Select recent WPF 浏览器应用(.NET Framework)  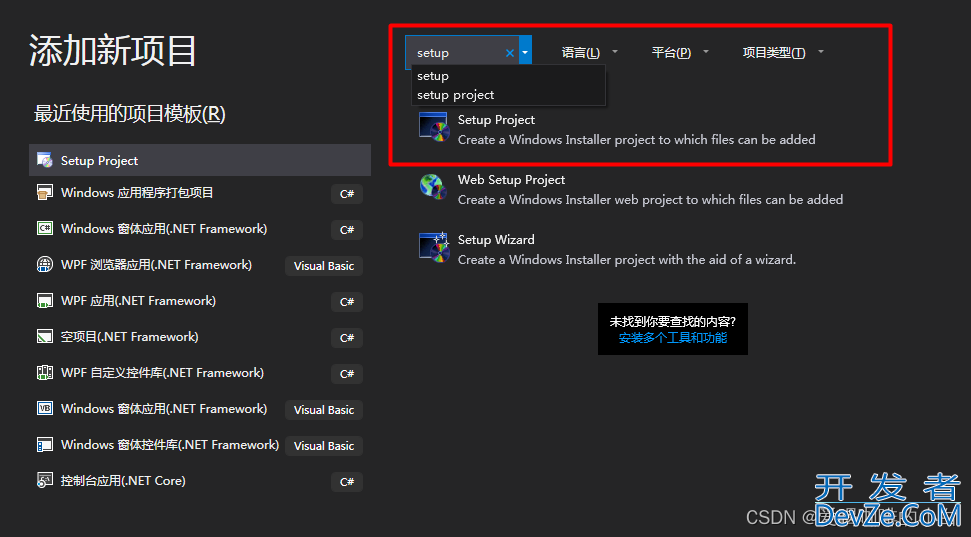(x=200, y=264)
